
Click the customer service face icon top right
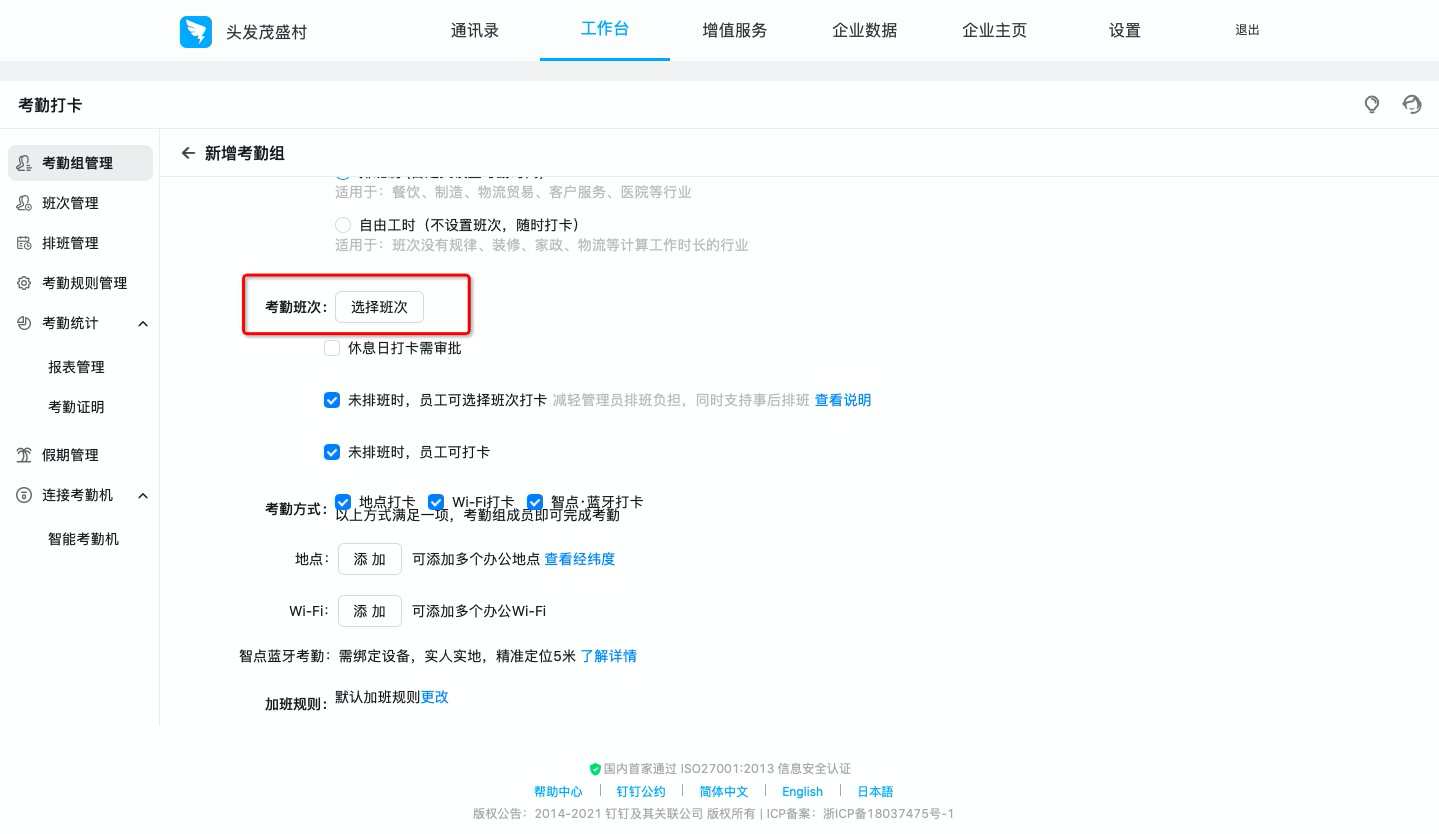[1411, 104]
